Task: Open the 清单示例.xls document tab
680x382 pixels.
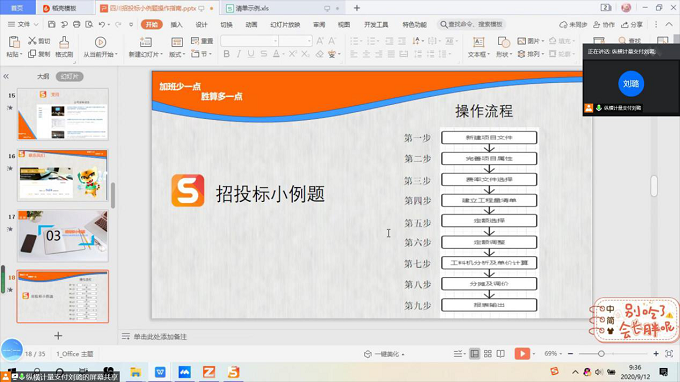Action: tap(284, 8)
